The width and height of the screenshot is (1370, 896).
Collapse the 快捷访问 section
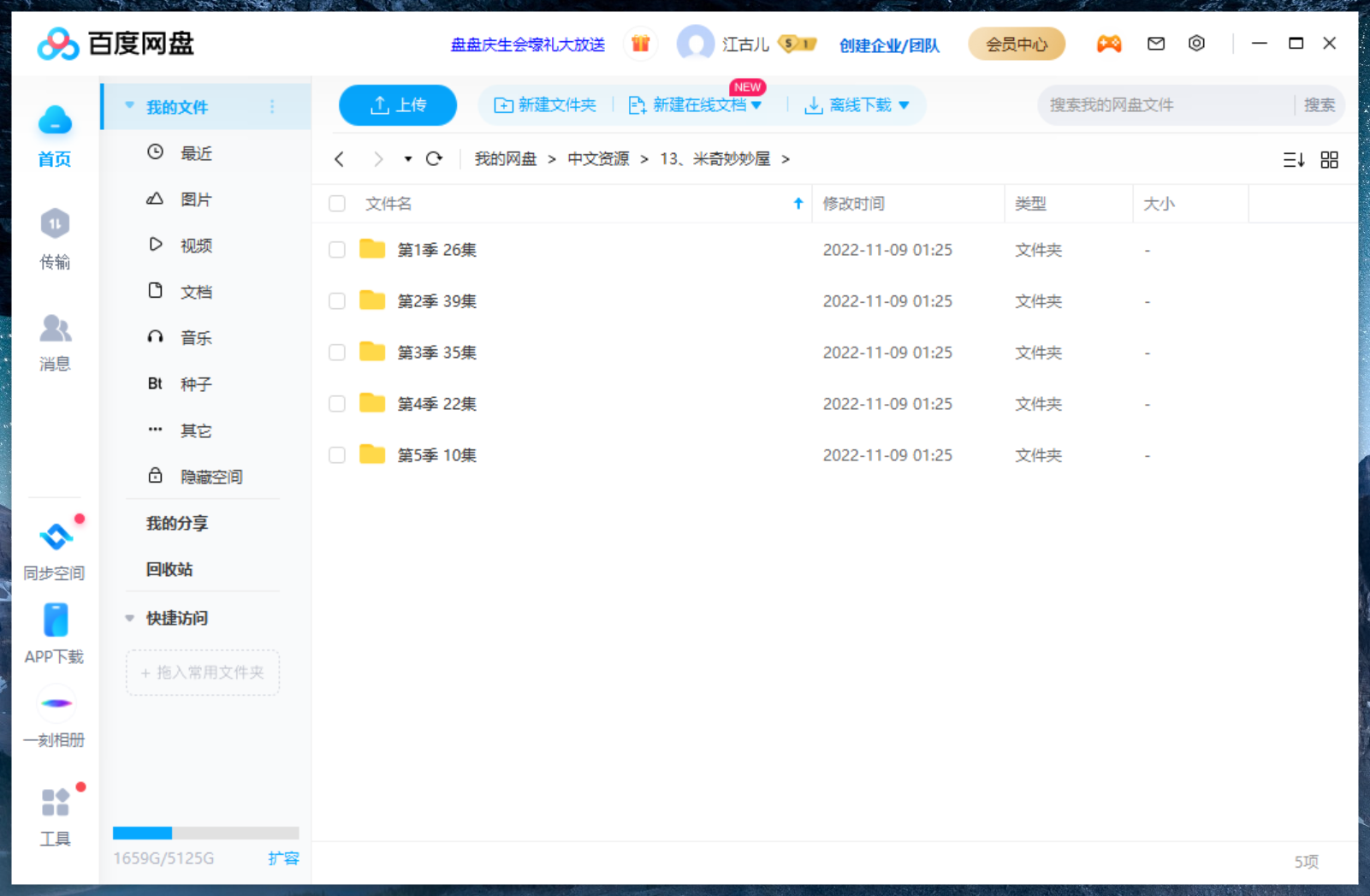click(130, 618)
